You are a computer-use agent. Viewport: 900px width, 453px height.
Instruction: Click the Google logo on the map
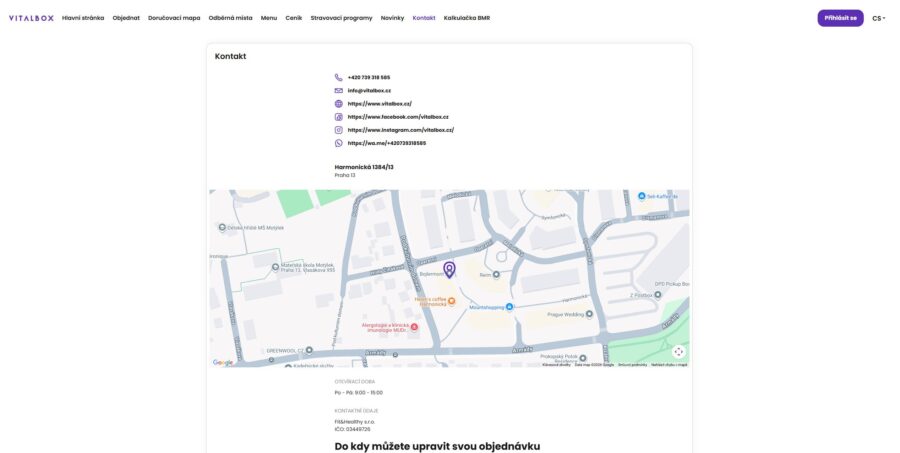223,362
